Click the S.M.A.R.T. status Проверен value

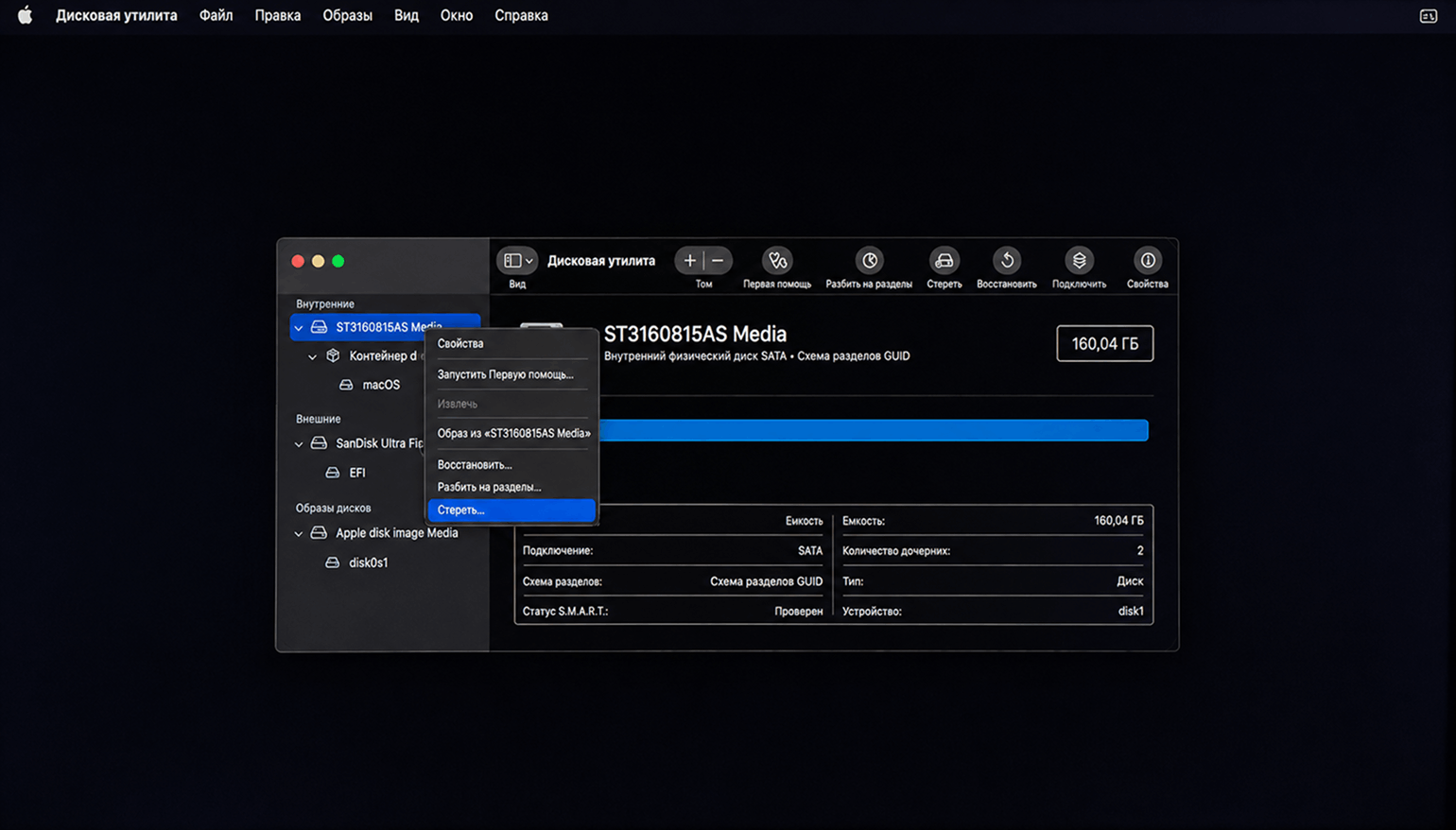[799, 611]
